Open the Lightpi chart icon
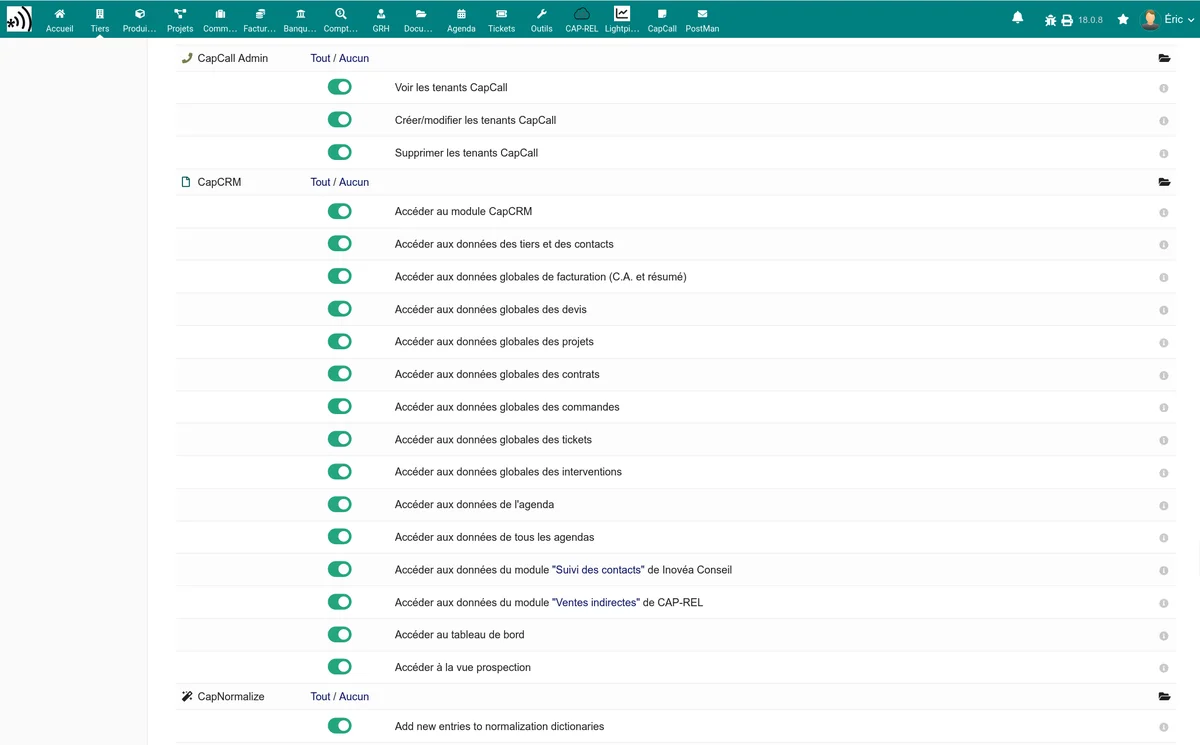This screenshot has height=745, width=1200. click(x=622, y=14)
